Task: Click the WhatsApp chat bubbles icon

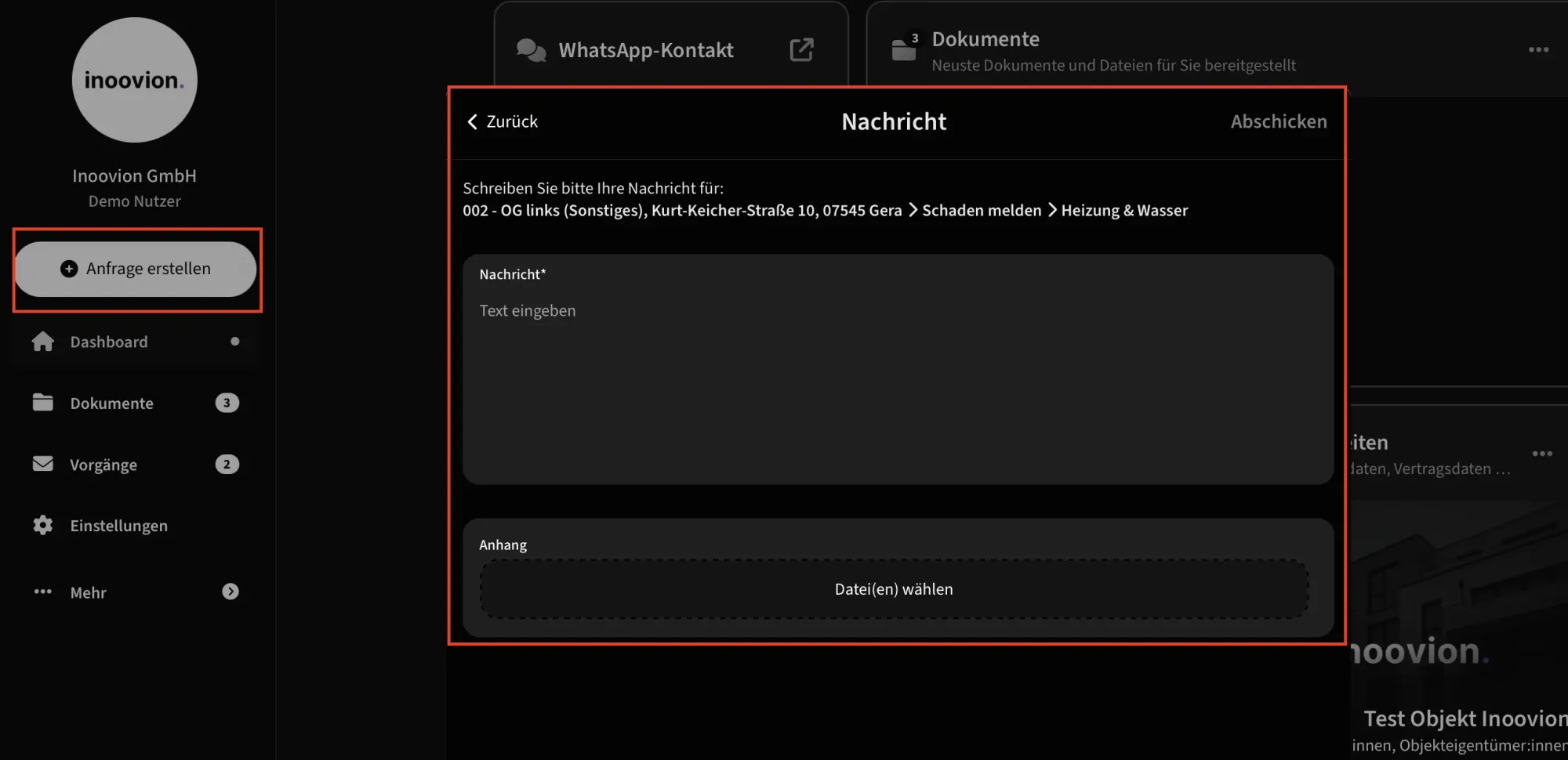Action: pos(532,50)
